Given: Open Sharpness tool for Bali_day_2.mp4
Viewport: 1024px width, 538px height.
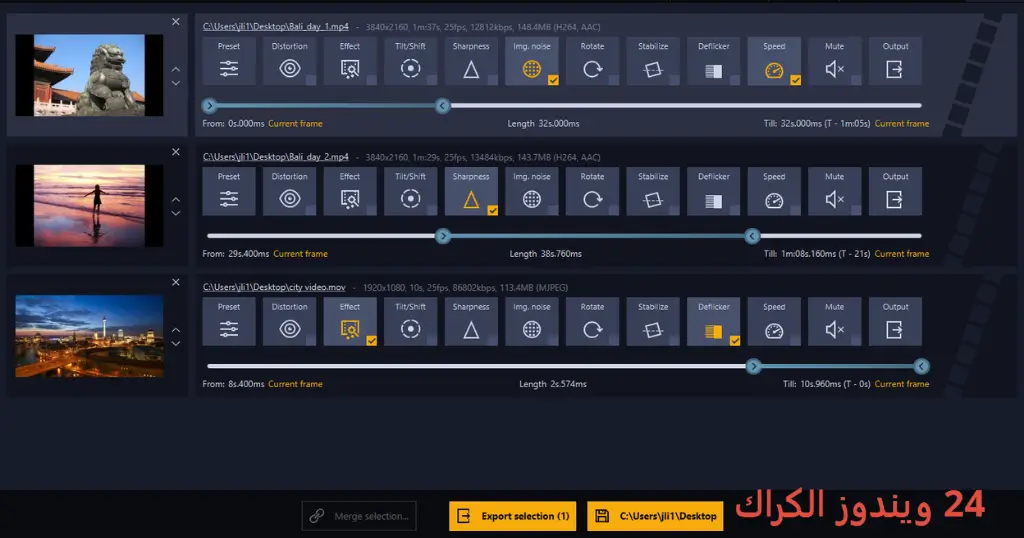Looking at the screenshot, I should [x=471, y=191].
